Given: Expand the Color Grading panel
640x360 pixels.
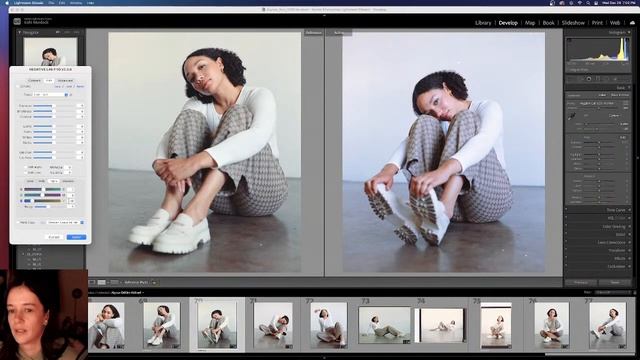Looking at the screenshot, I should [x=629, y=226].
